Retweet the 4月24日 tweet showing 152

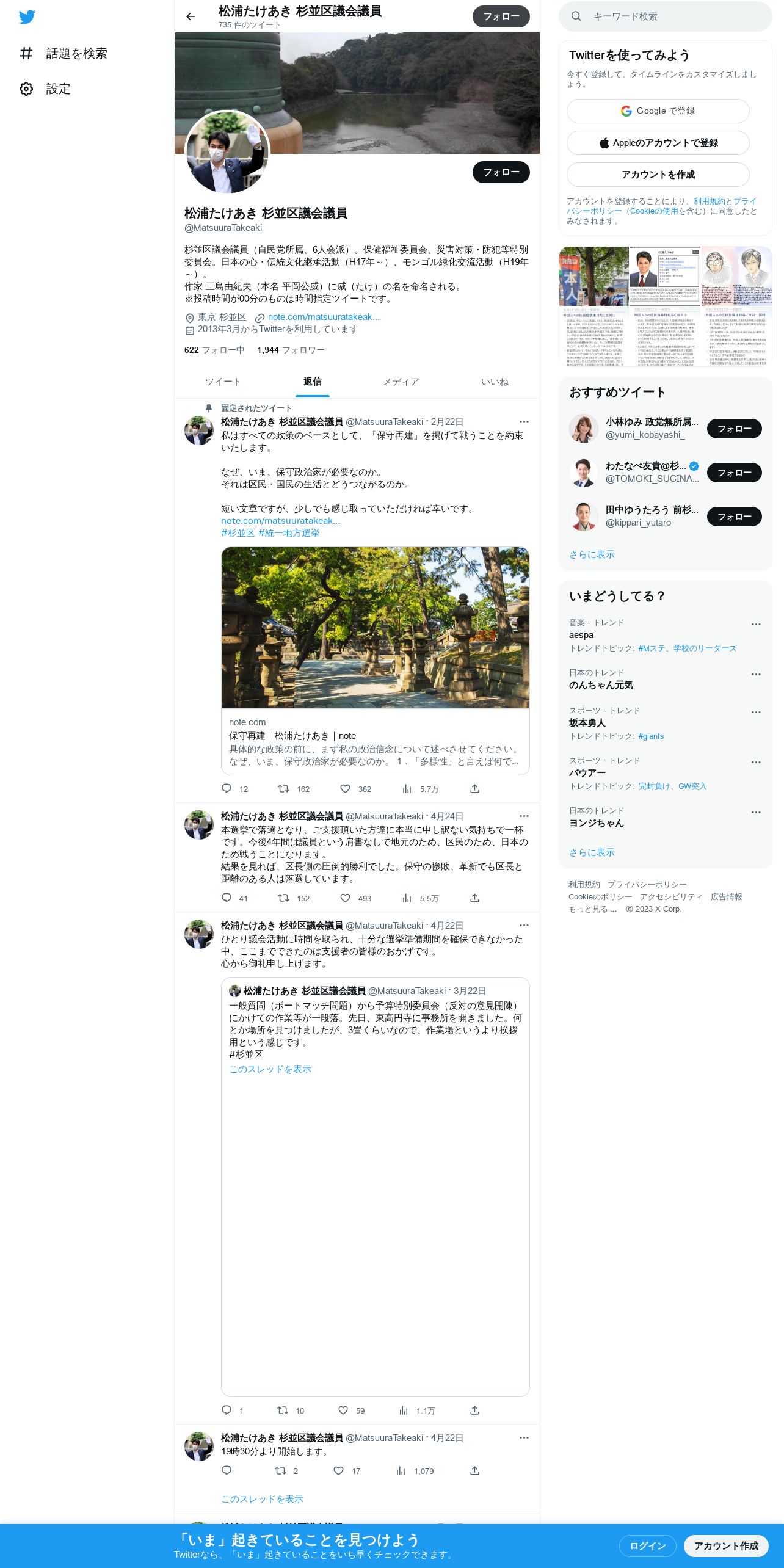tap(283, 898)
